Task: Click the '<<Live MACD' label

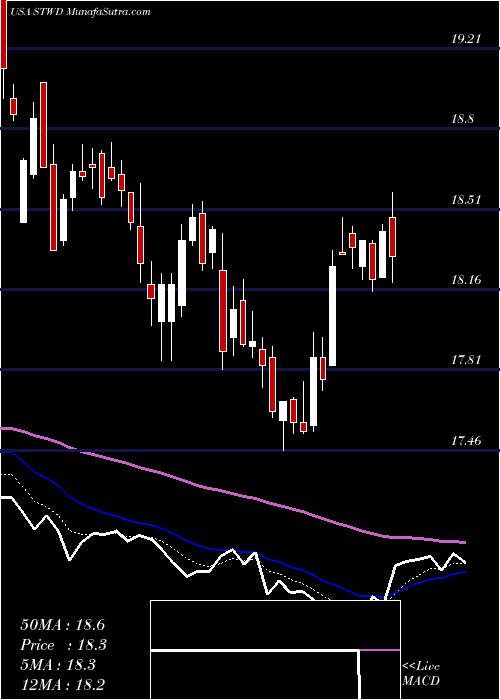Action: click(421, 674)
